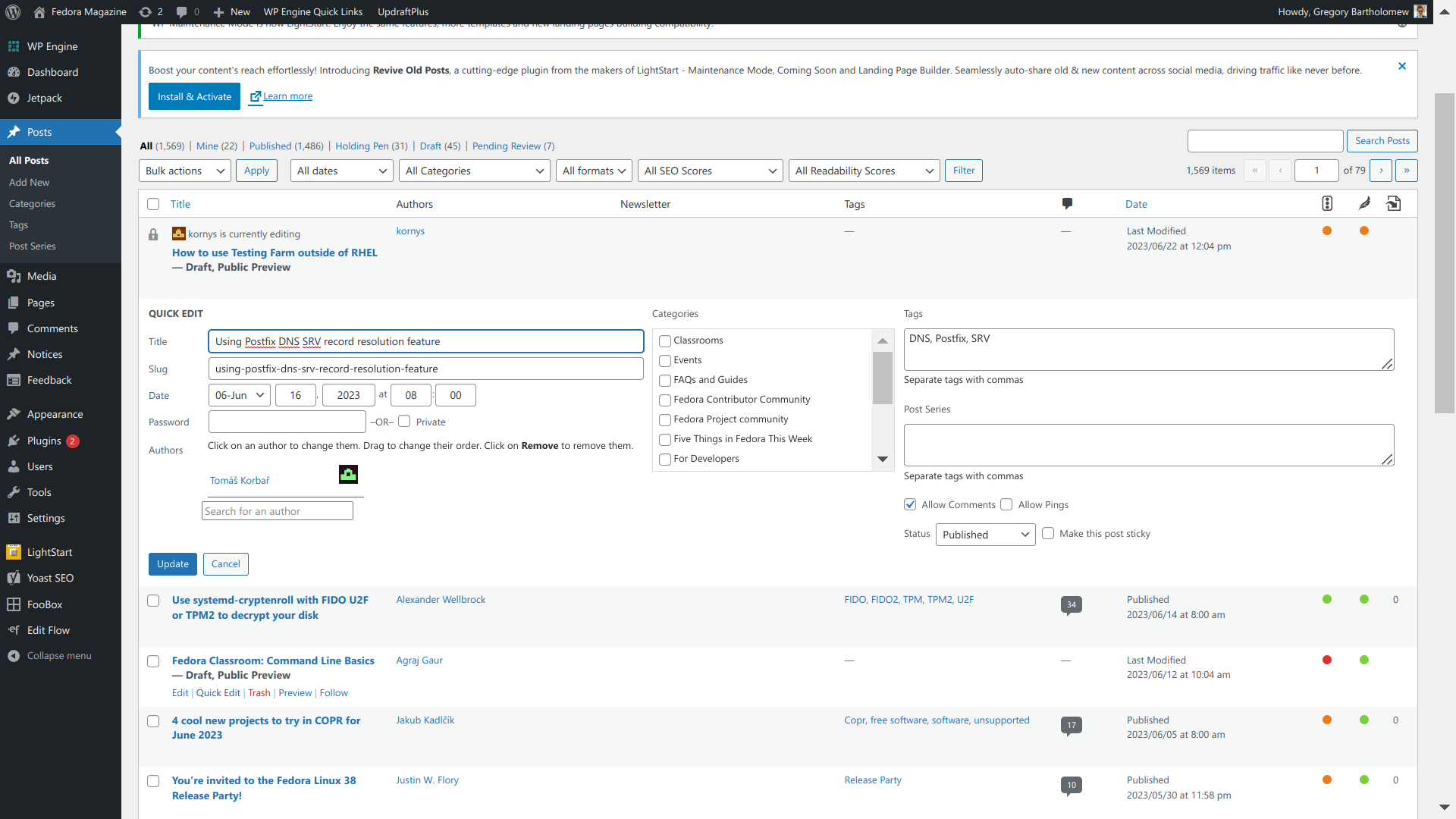Open the LightStart sidebar icon
The image size is (1456, 819).
click(14, 552)
